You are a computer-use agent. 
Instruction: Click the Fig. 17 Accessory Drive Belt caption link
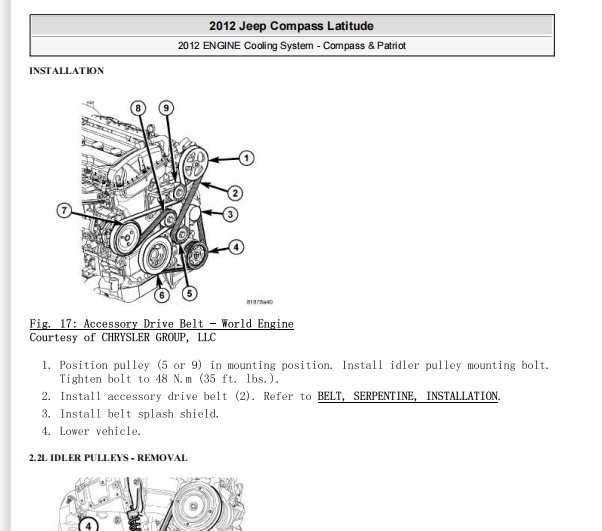point(162,324)
